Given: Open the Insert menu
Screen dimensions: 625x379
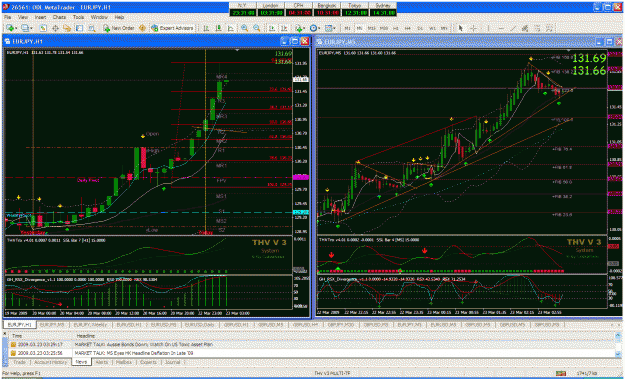Looking at the screenshot, I should click(40, 18).
